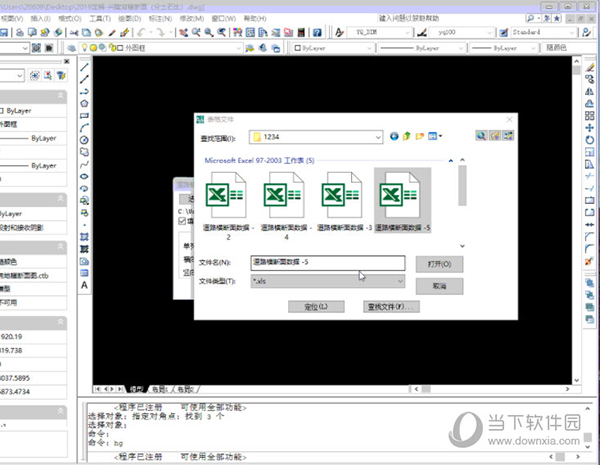Click the Match Properties brush icon
Image resolution: width=600 pixels, height=465 pixels.
[x=112, y=33]
